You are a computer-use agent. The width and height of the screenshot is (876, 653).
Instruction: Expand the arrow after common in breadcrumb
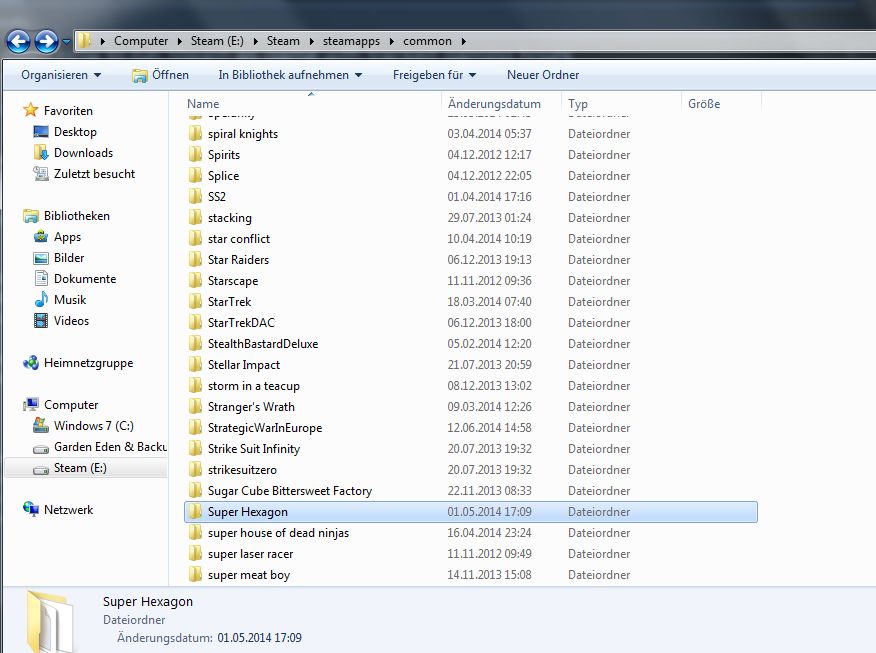[464, 41]
